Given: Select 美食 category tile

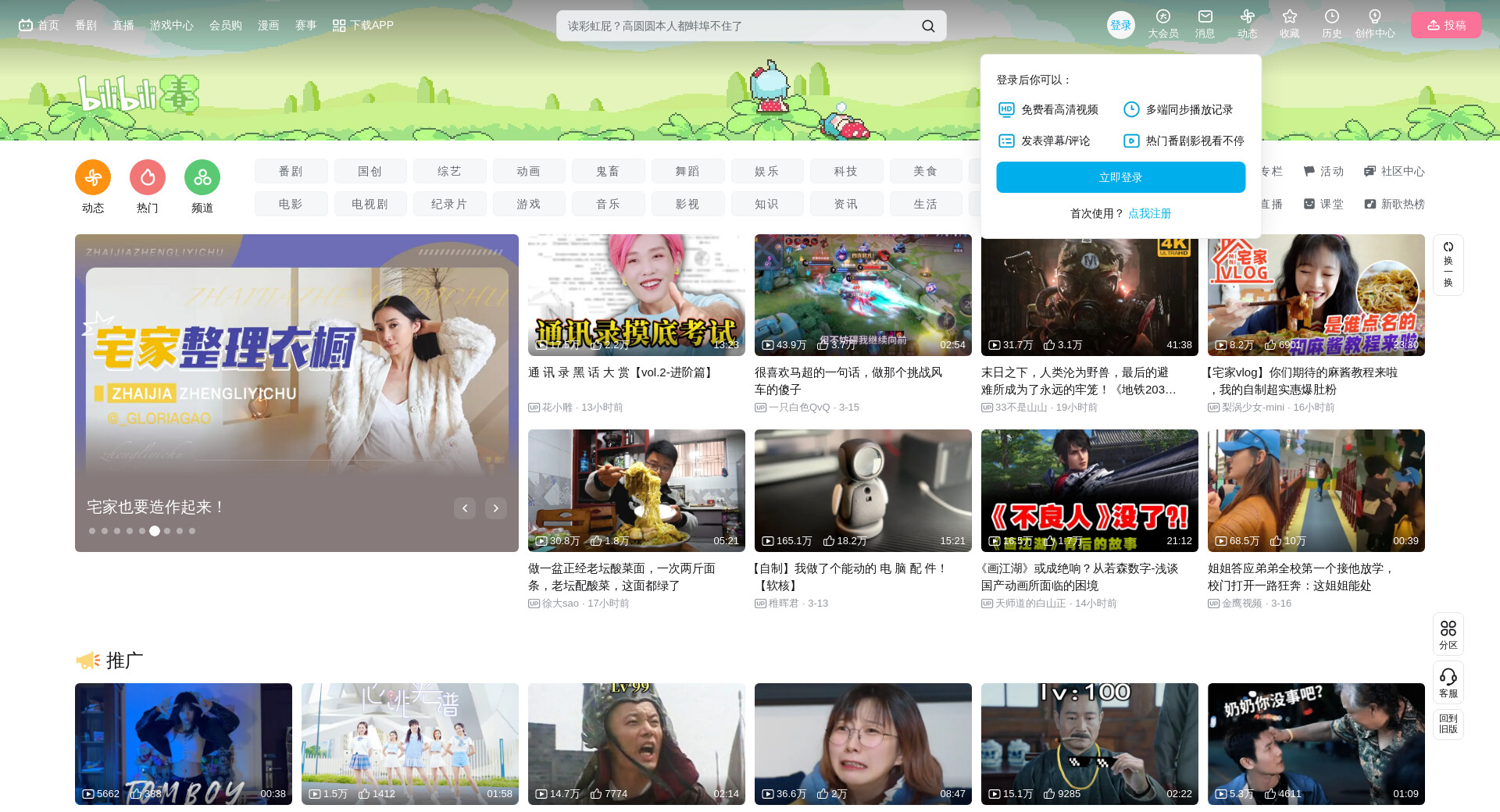Looking at the screenshot, I should 926,171.
